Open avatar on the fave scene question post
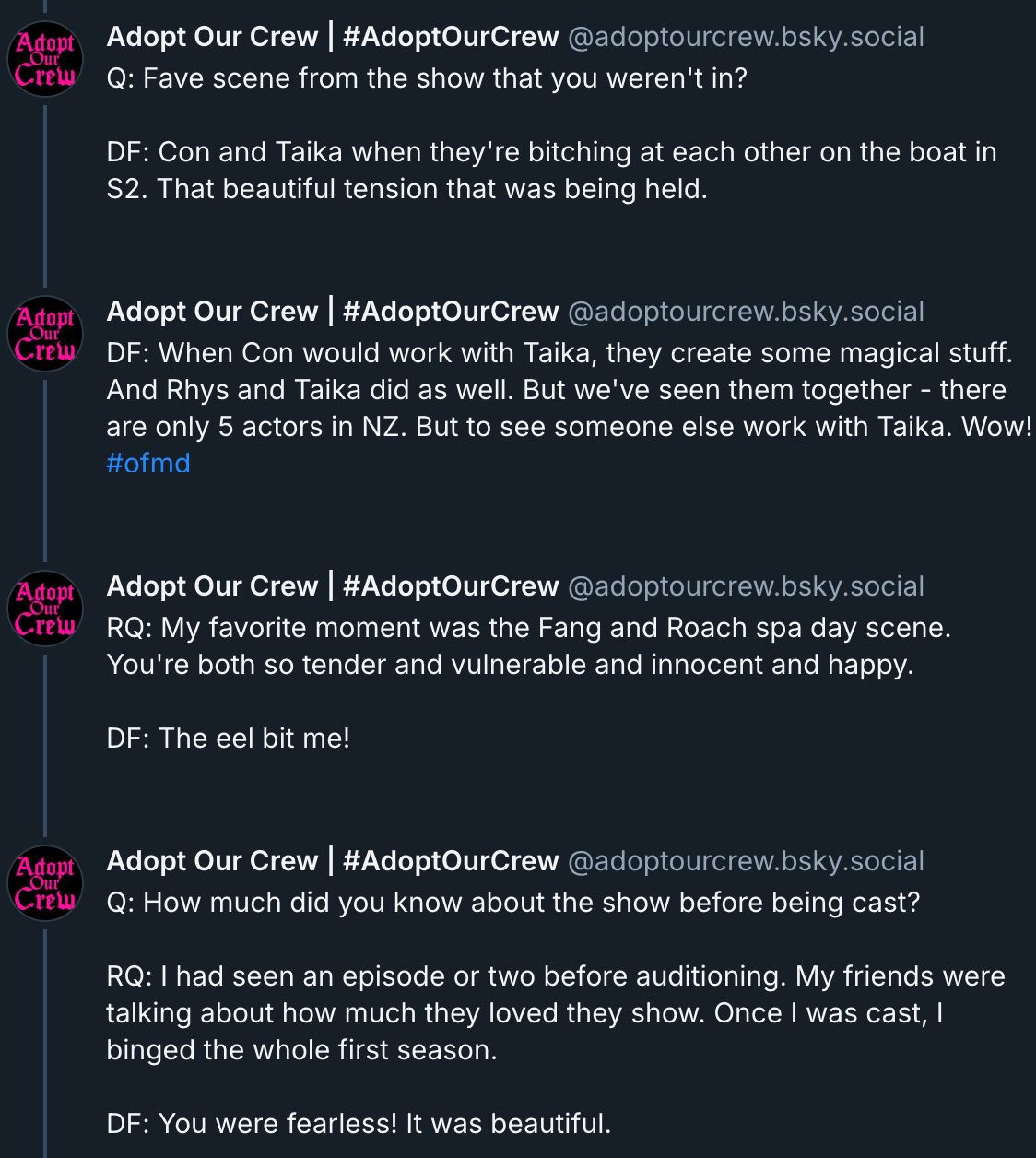Viewport: 1036px width, 1158px height. pyautogui.click(x=45, y=59)
